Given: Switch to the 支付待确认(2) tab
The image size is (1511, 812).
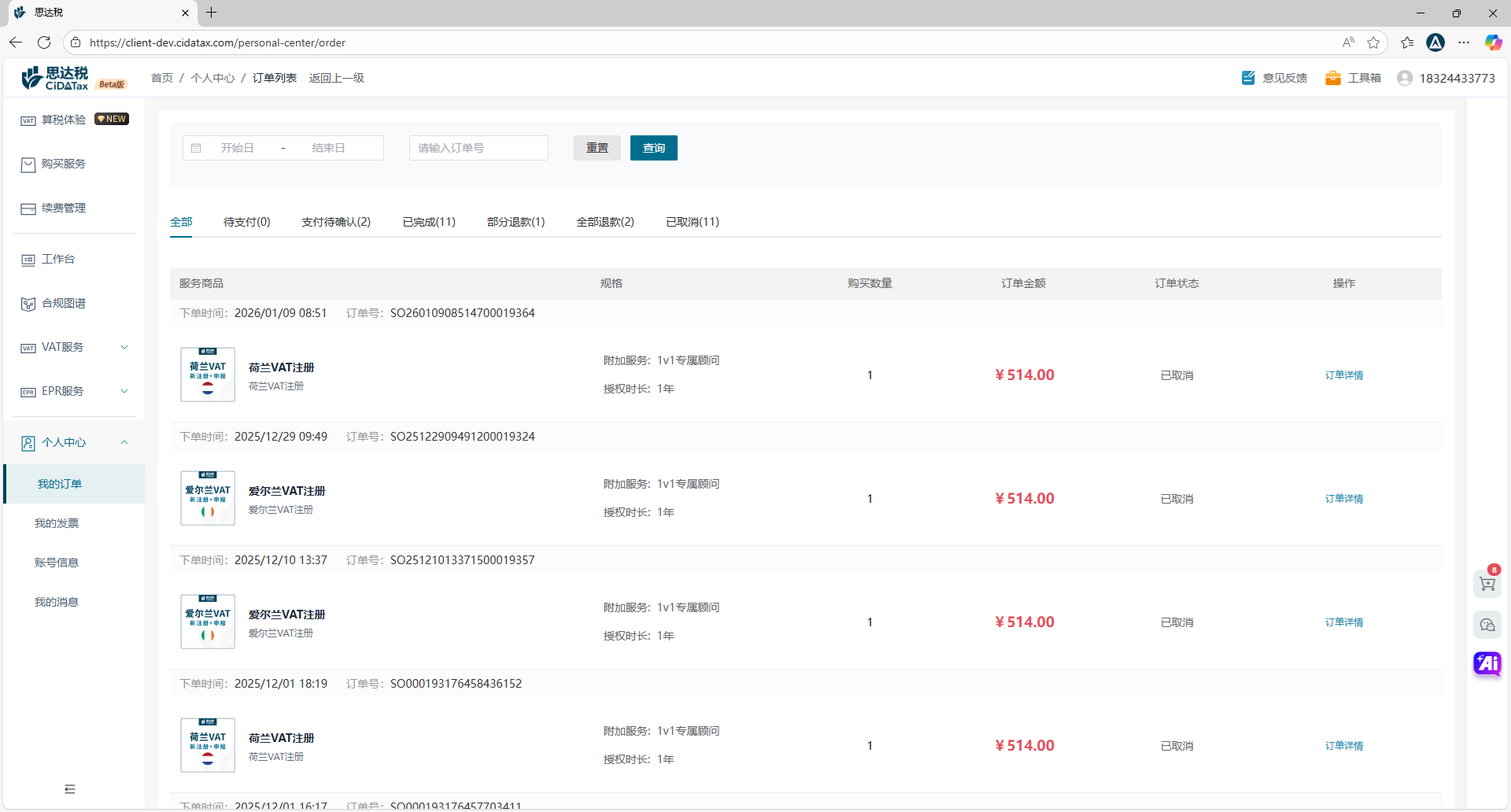Looking at the screenshot, I should (336, 222).
